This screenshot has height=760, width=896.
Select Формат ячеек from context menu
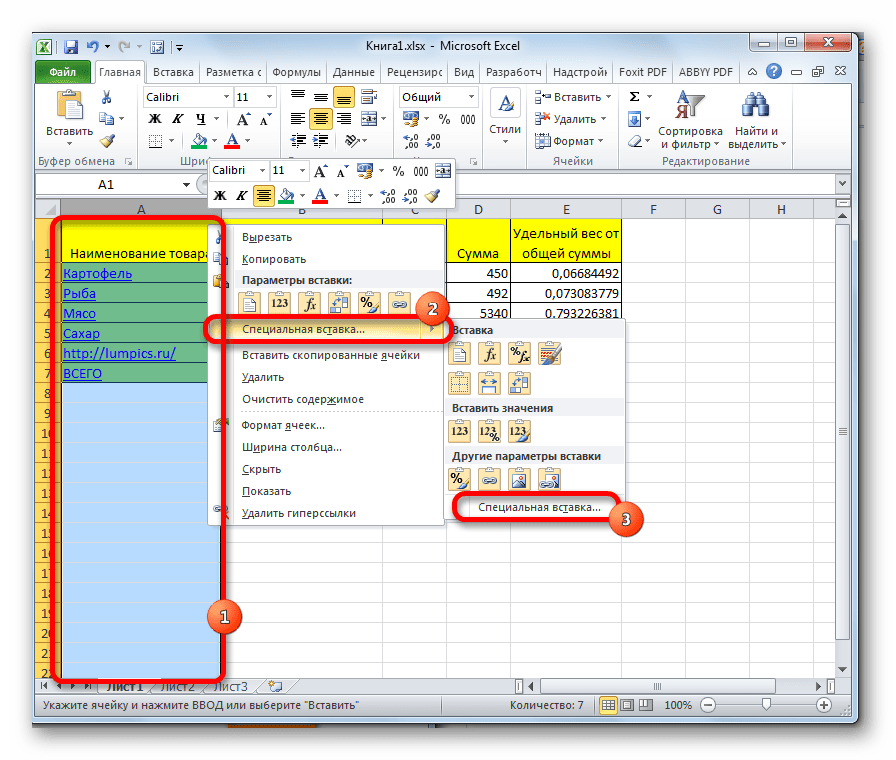tap(283, 425)
